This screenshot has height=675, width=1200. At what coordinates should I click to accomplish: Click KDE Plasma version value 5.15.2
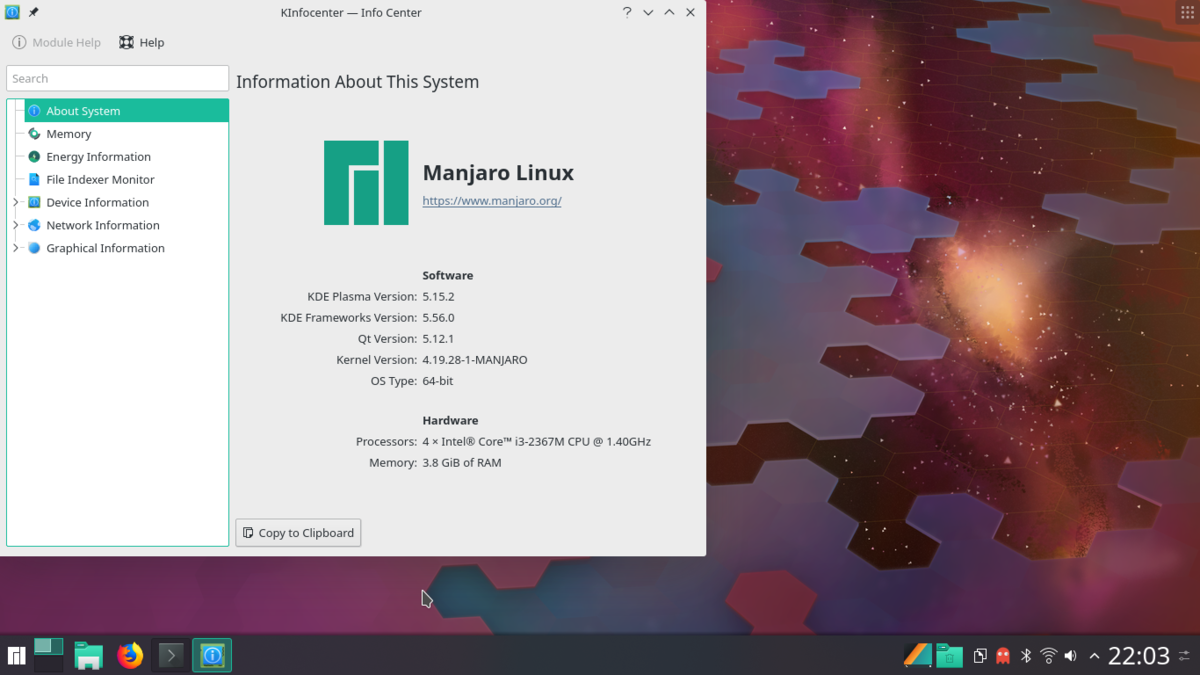[438, 297]
